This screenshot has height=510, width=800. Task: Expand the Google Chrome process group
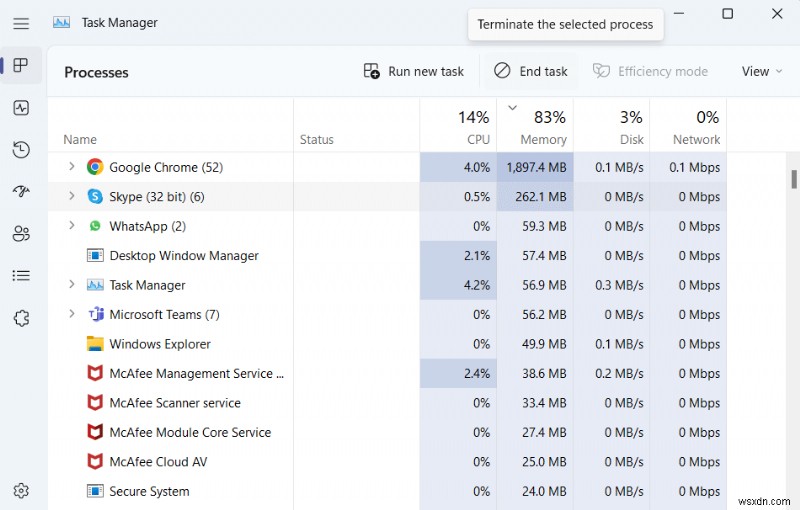tap(71, 167)
